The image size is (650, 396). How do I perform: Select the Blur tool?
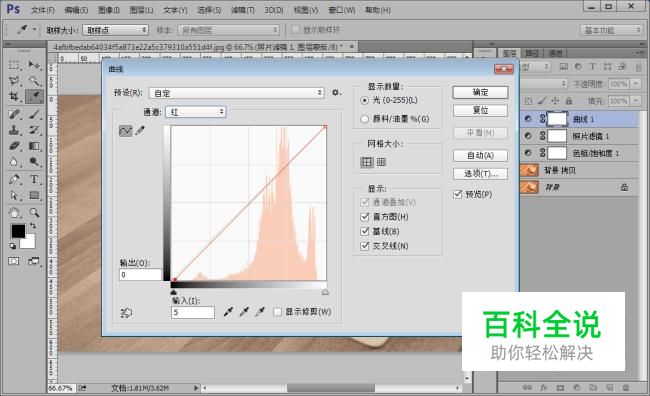pyautogui.click(x=14, y=162)
